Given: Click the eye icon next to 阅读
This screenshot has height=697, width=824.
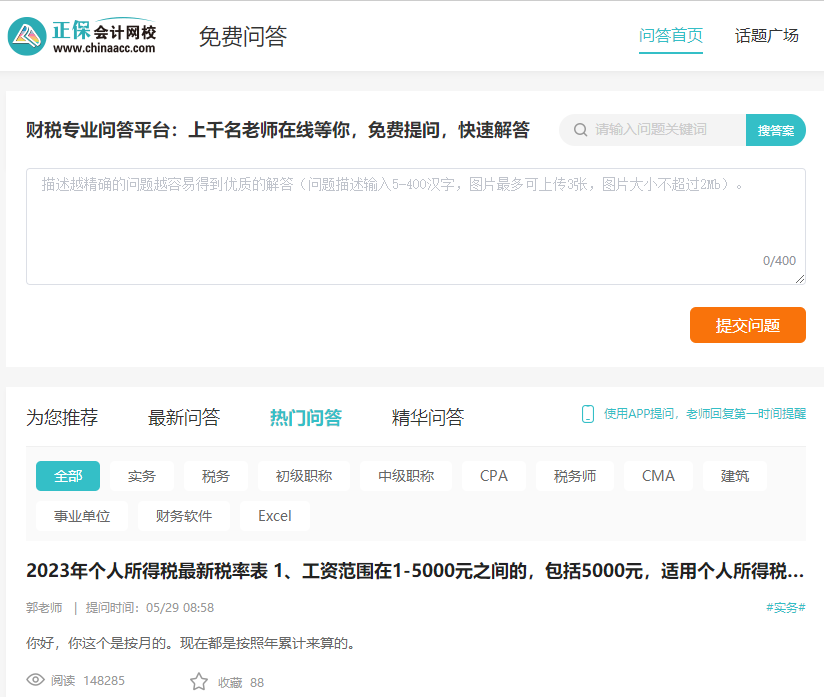Looking at the screenshot, I should 36,681.
